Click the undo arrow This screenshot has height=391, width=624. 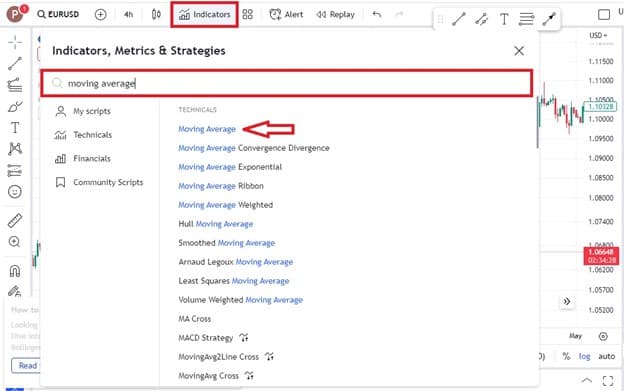click(x=376, y=15)
